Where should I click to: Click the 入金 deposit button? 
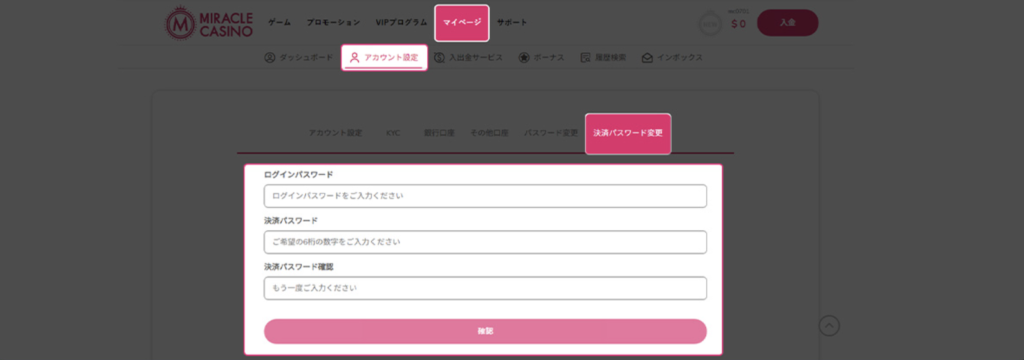[788, 23]
